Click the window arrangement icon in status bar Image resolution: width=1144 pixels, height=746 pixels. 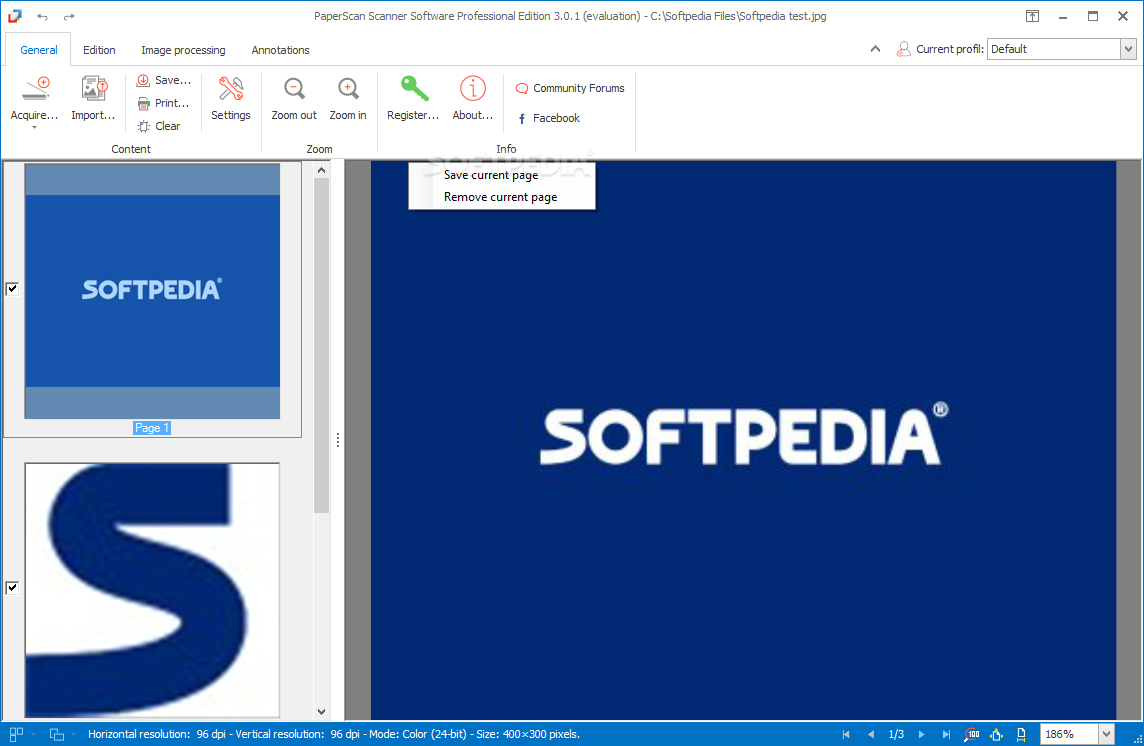tap(56, 734)
